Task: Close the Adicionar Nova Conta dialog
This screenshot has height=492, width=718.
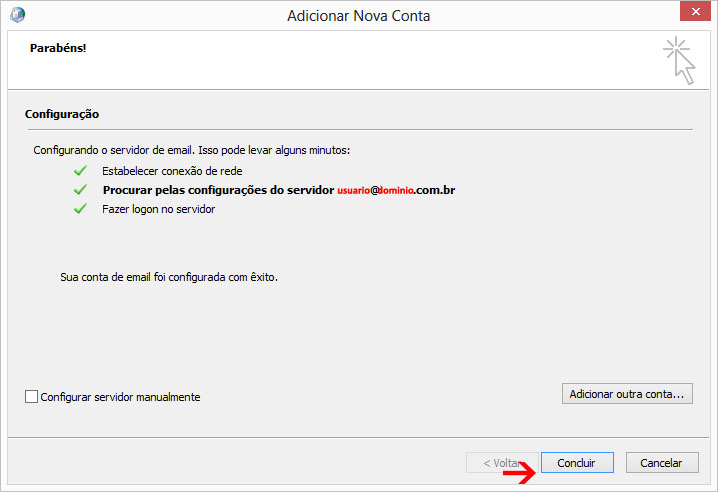Action: 695,11
